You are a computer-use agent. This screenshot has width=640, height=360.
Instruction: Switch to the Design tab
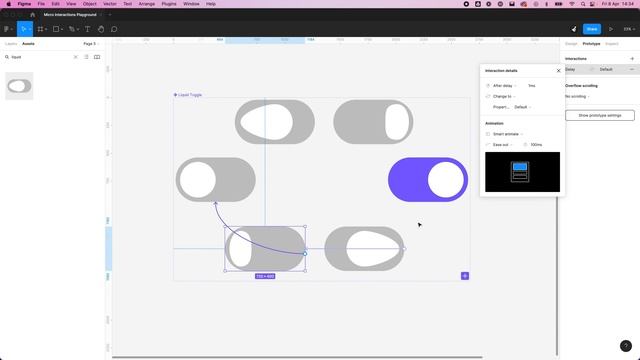point(571,44)
